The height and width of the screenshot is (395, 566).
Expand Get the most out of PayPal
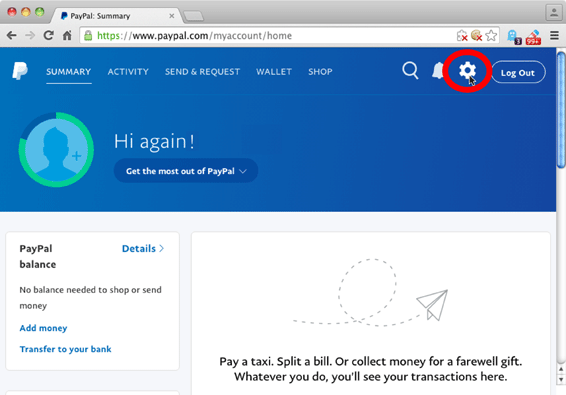tap(186, 171)
